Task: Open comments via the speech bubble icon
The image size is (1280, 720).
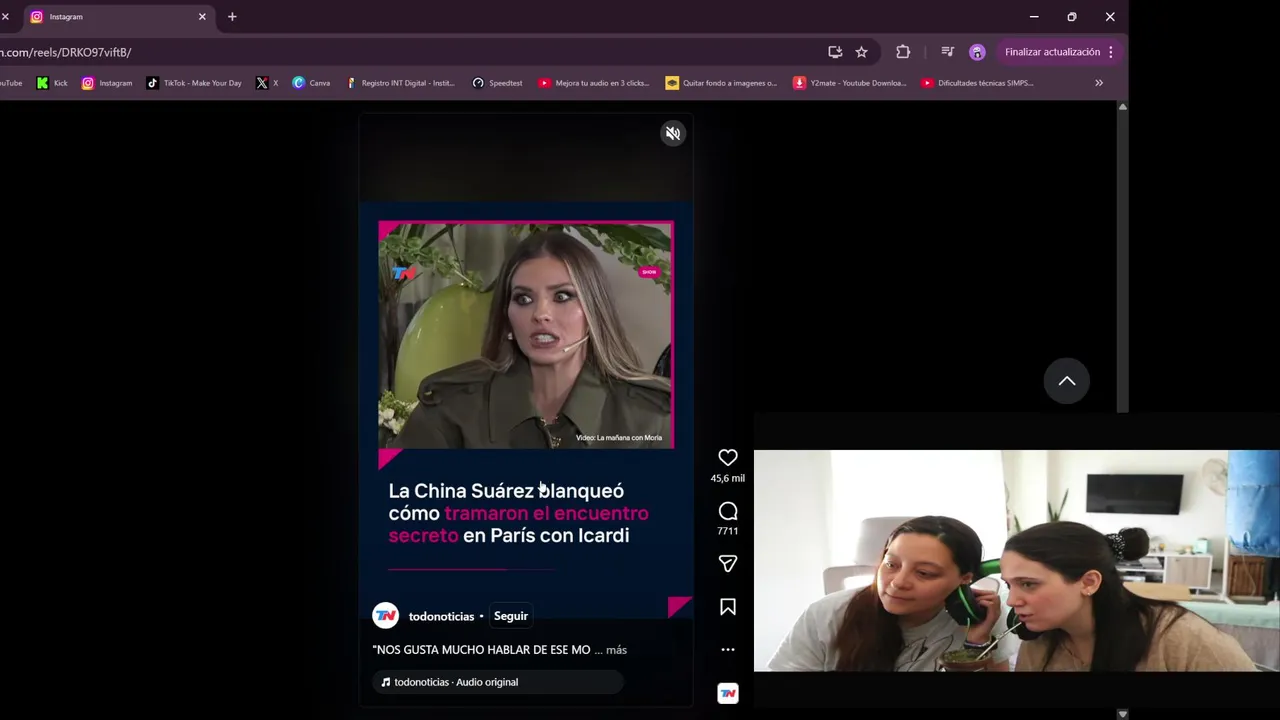Action: 728,511
